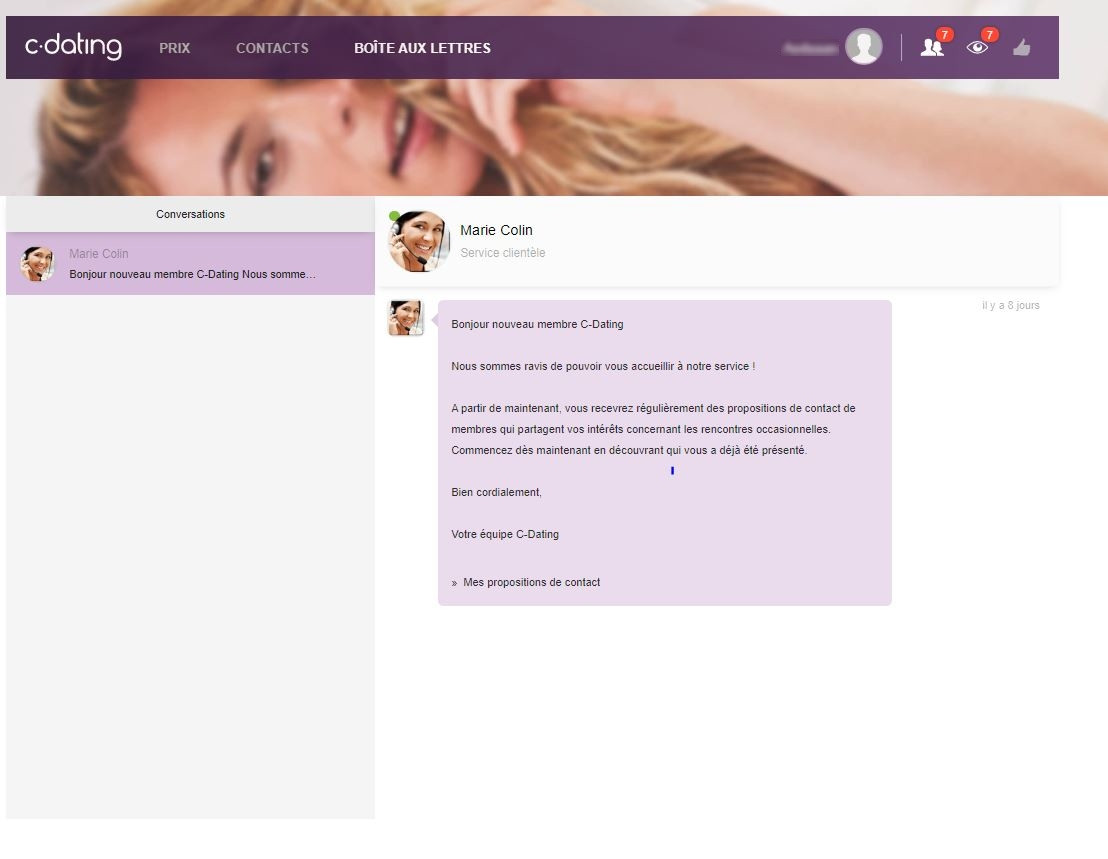The width and height of the screenshot is (1108, 859).
Task: Open the PRIX menu item
Action: click(174, 48)
